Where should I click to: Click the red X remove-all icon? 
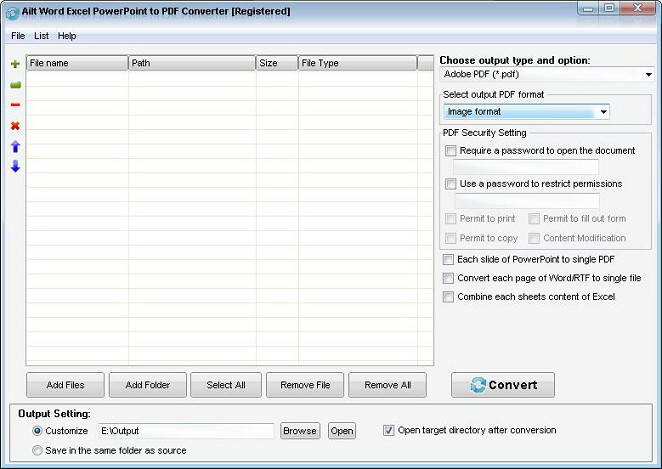tap(15, 125)
